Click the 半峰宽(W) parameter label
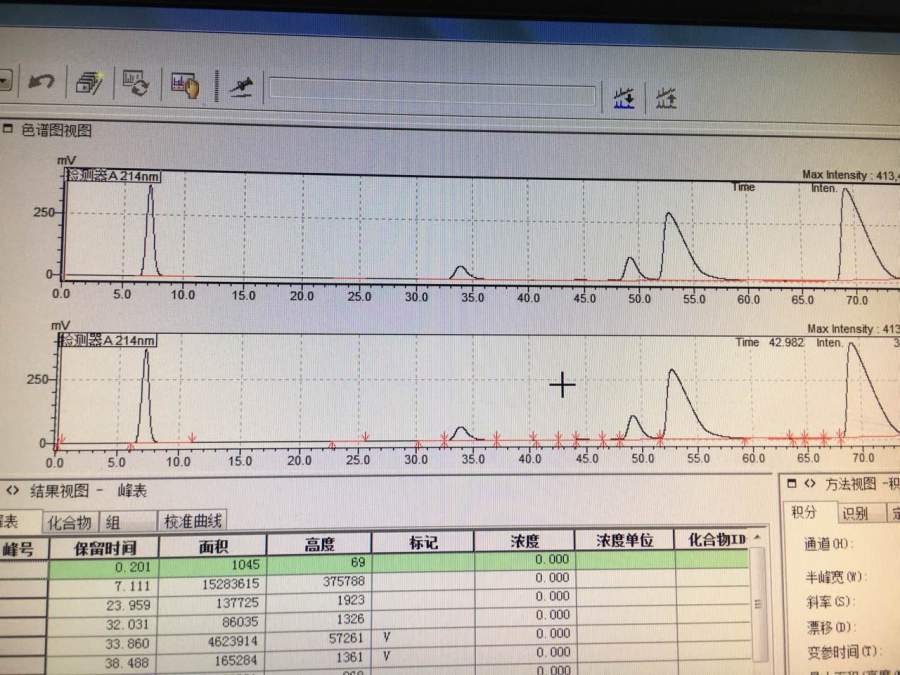 point(835,576)
